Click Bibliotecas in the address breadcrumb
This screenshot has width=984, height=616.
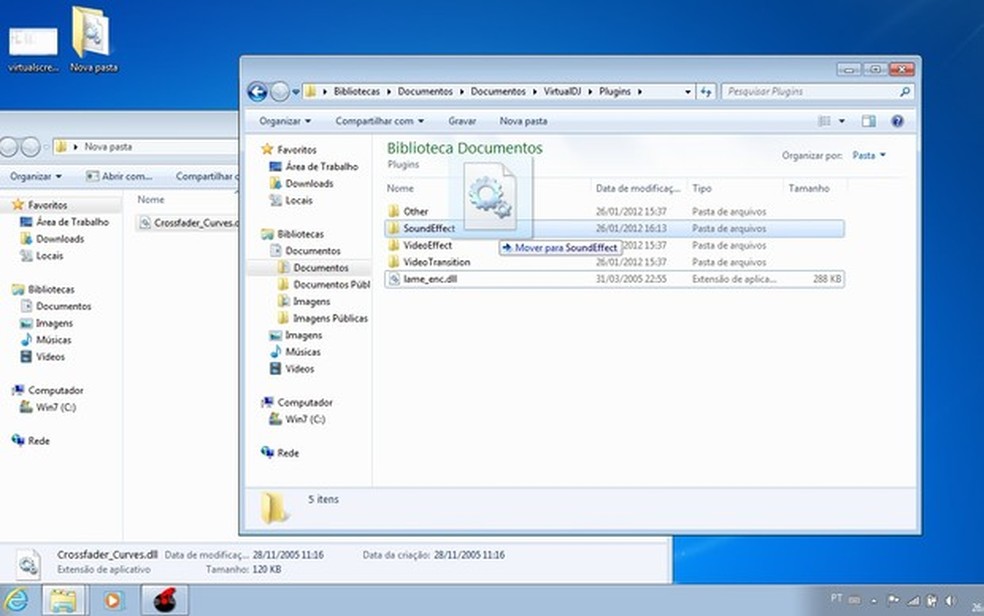356,92
